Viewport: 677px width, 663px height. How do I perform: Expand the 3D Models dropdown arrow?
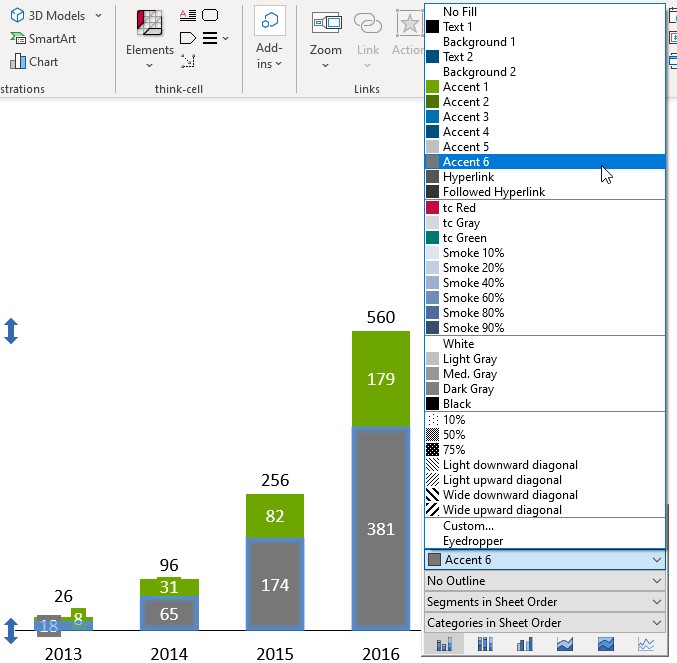[x=98, y=16]
